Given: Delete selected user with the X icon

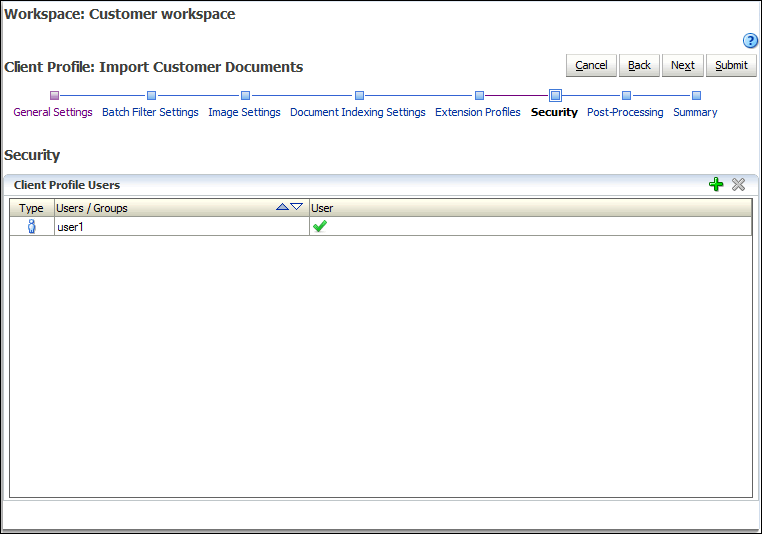Looking at the screenshot, I should (738, 185).
